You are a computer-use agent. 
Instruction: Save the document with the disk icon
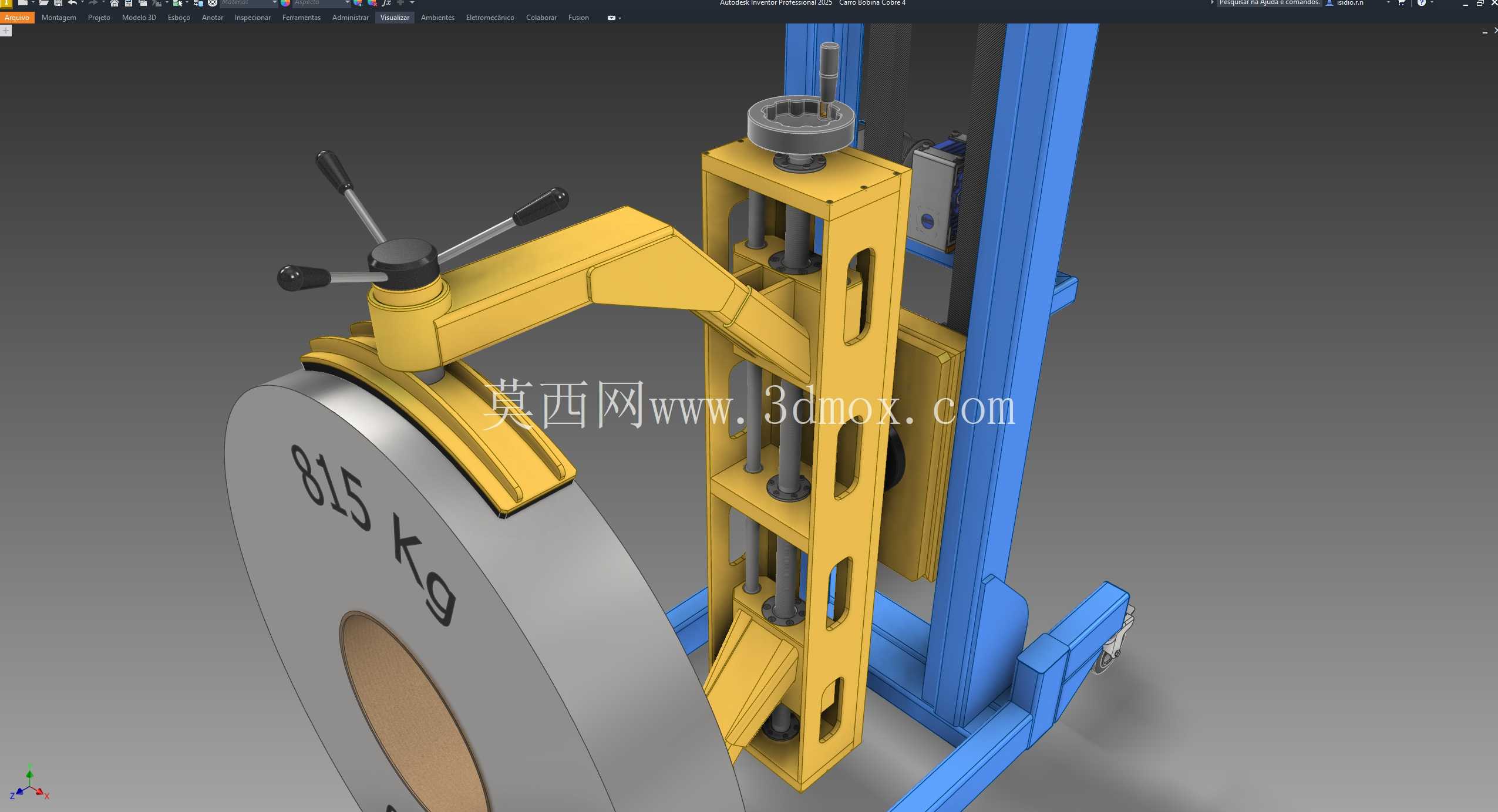(58, 3)
